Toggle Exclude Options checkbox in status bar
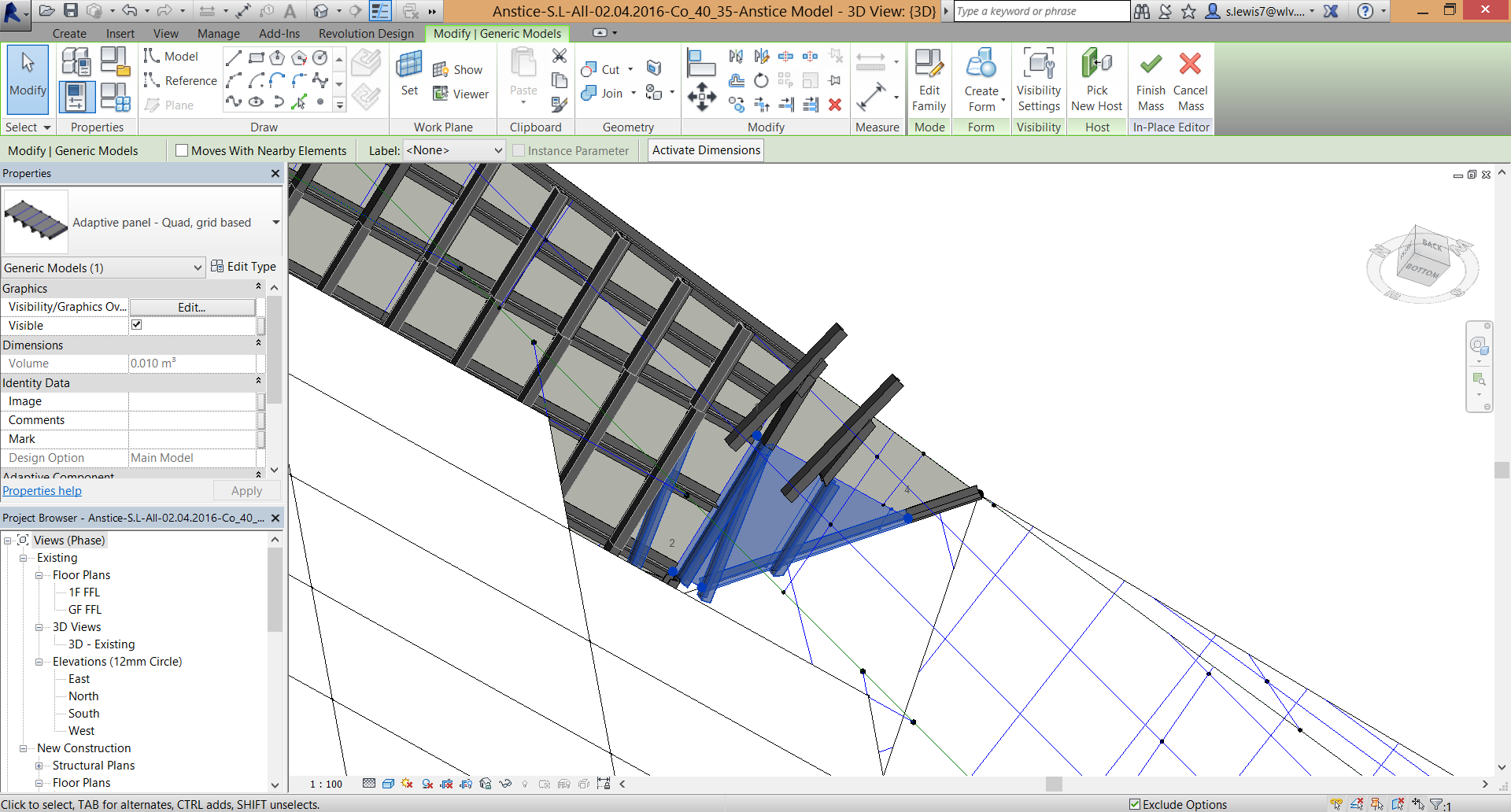This screenshot has height=812, width=1511. point(1134,804)
